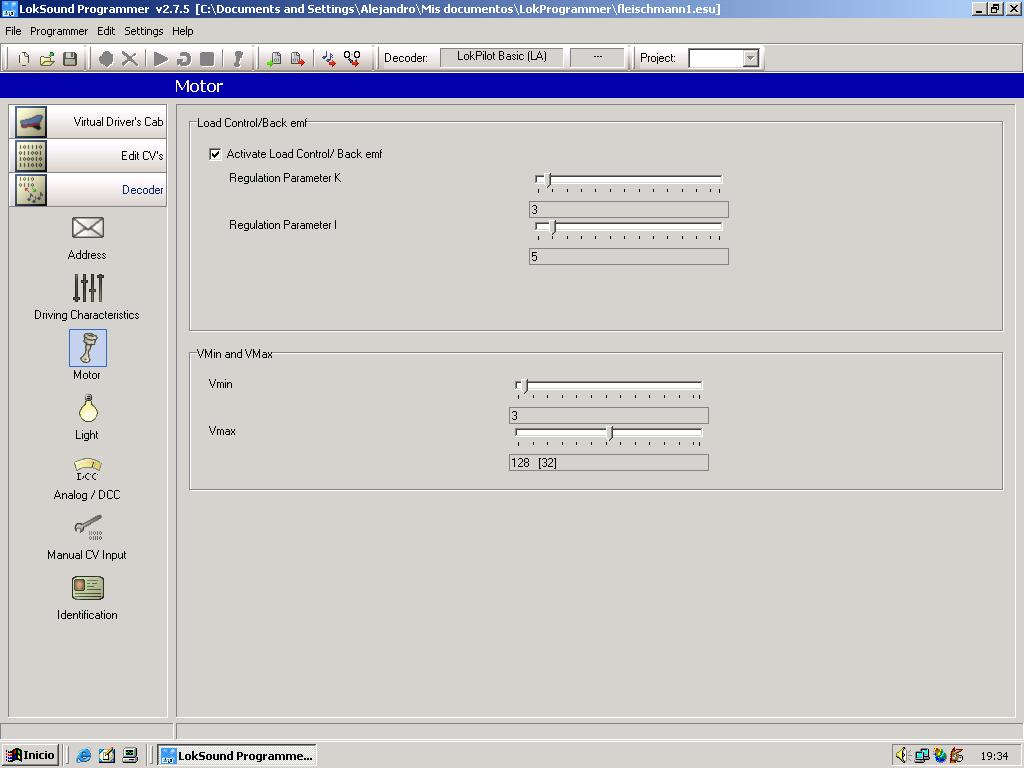Toggle Activate Load Control/ Back emf checkbox
This screenshot has height=768, width=1024.
pyautogui.click(x=215, y=154)
